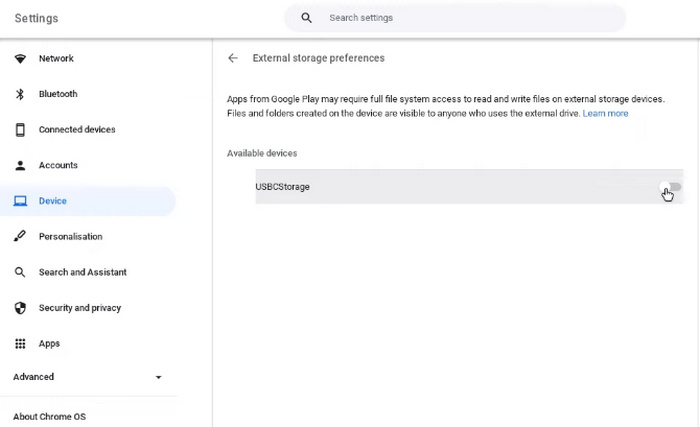The width and height of the screenshot is (700, 427).
Task: Open the Advanced settings label
Action: pyautogui.click(x=33, y=377)
